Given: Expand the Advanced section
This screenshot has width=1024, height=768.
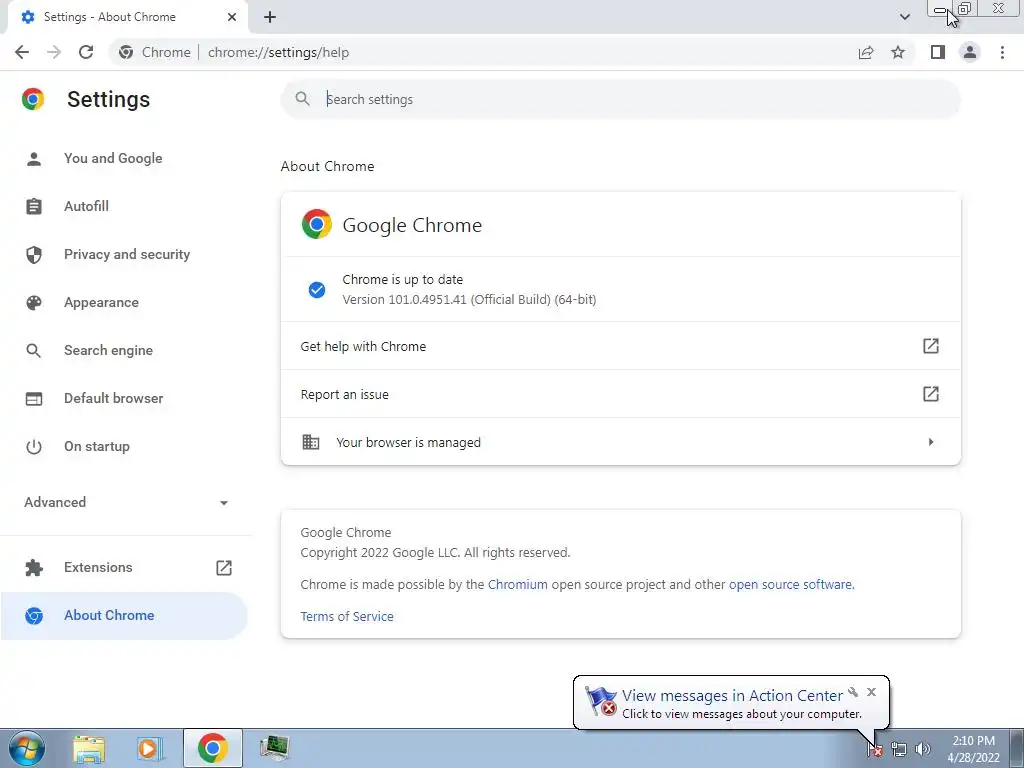Looking at the screenshot, I should coord(124,502).
